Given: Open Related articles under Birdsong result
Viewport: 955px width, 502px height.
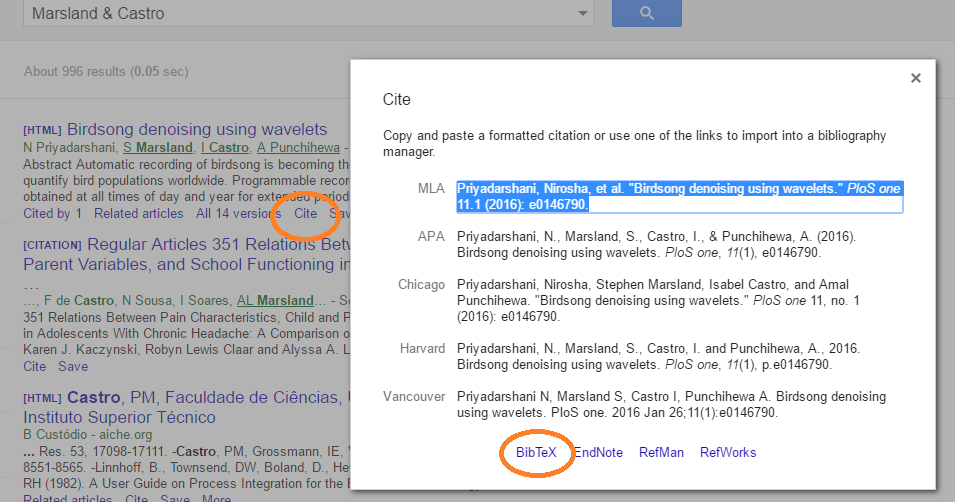Looking at the screenshot, I should [138, 214].
